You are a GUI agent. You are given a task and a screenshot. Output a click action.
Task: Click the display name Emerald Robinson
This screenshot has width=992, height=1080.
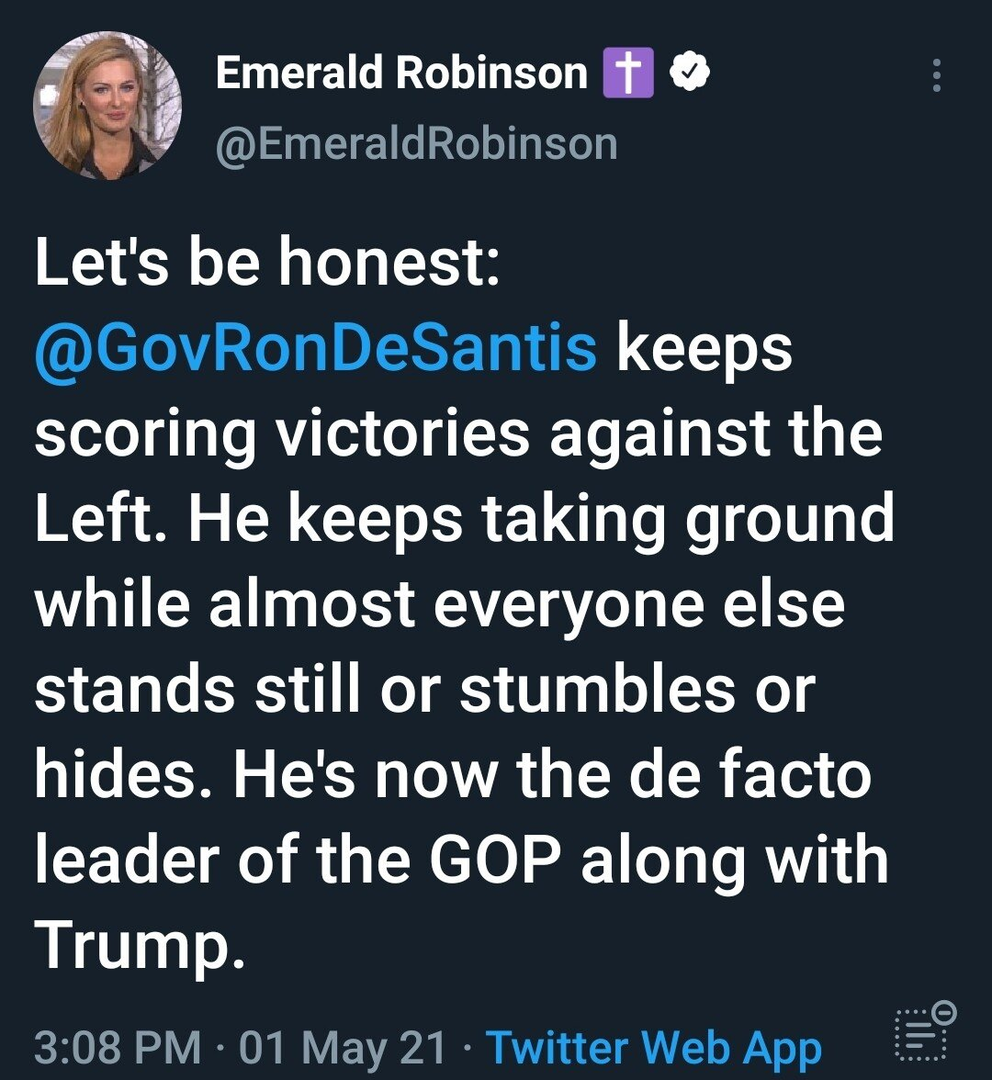[401, 73]
